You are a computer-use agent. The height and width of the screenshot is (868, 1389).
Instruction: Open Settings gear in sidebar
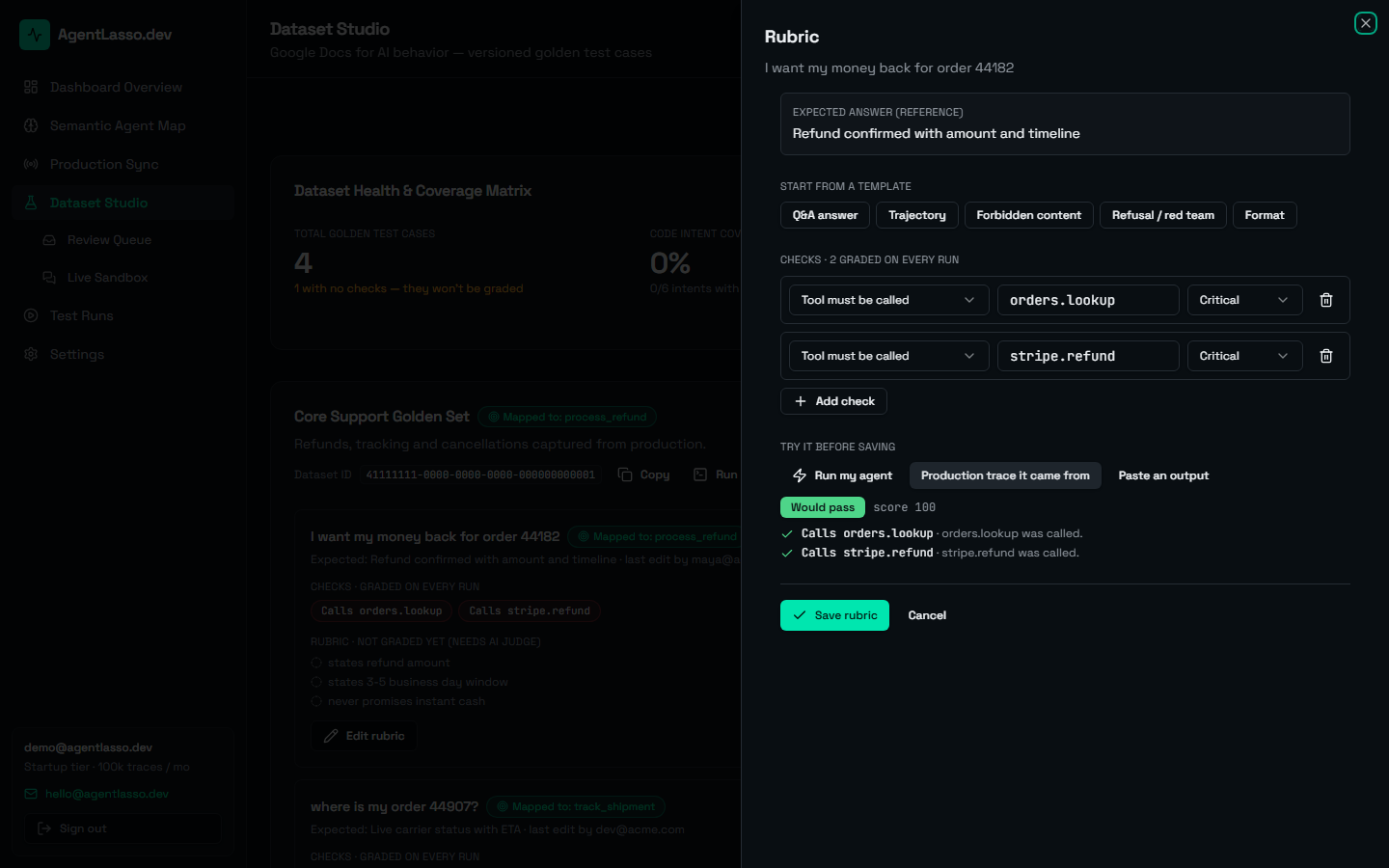point(31,354)
